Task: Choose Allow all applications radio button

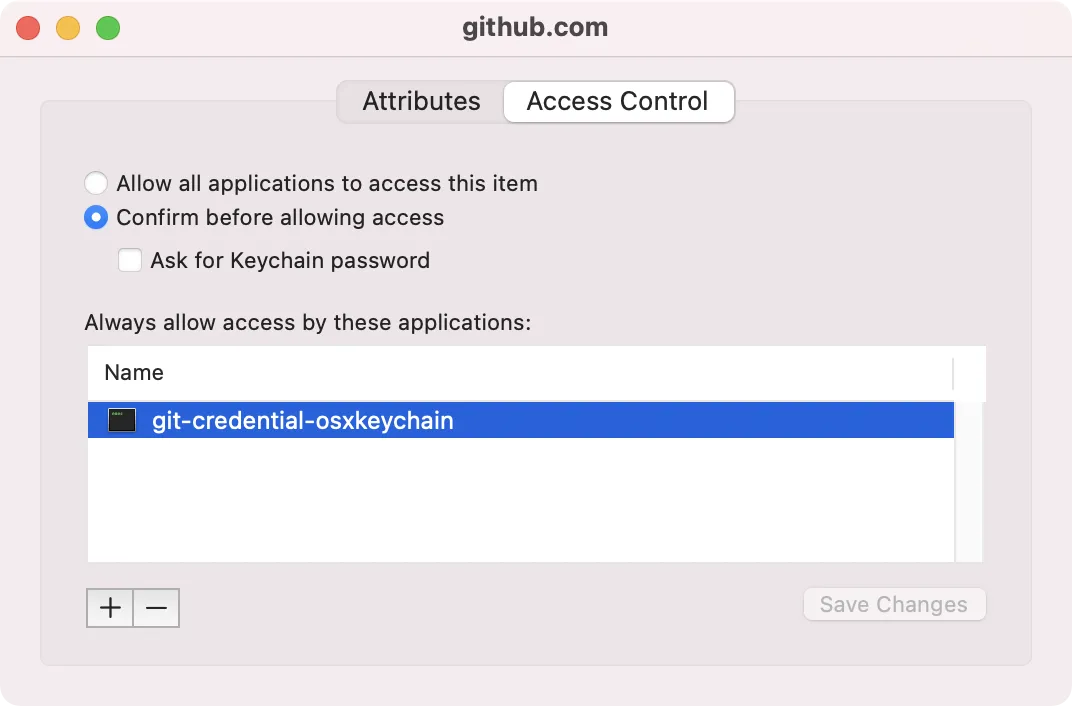Action: point(96,184)
